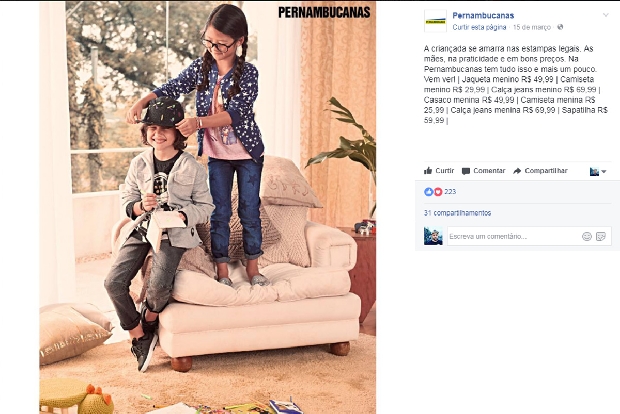This screenshot has height=414, width=620.
Task: Click the blue like reaction icon
Action: 429,192
